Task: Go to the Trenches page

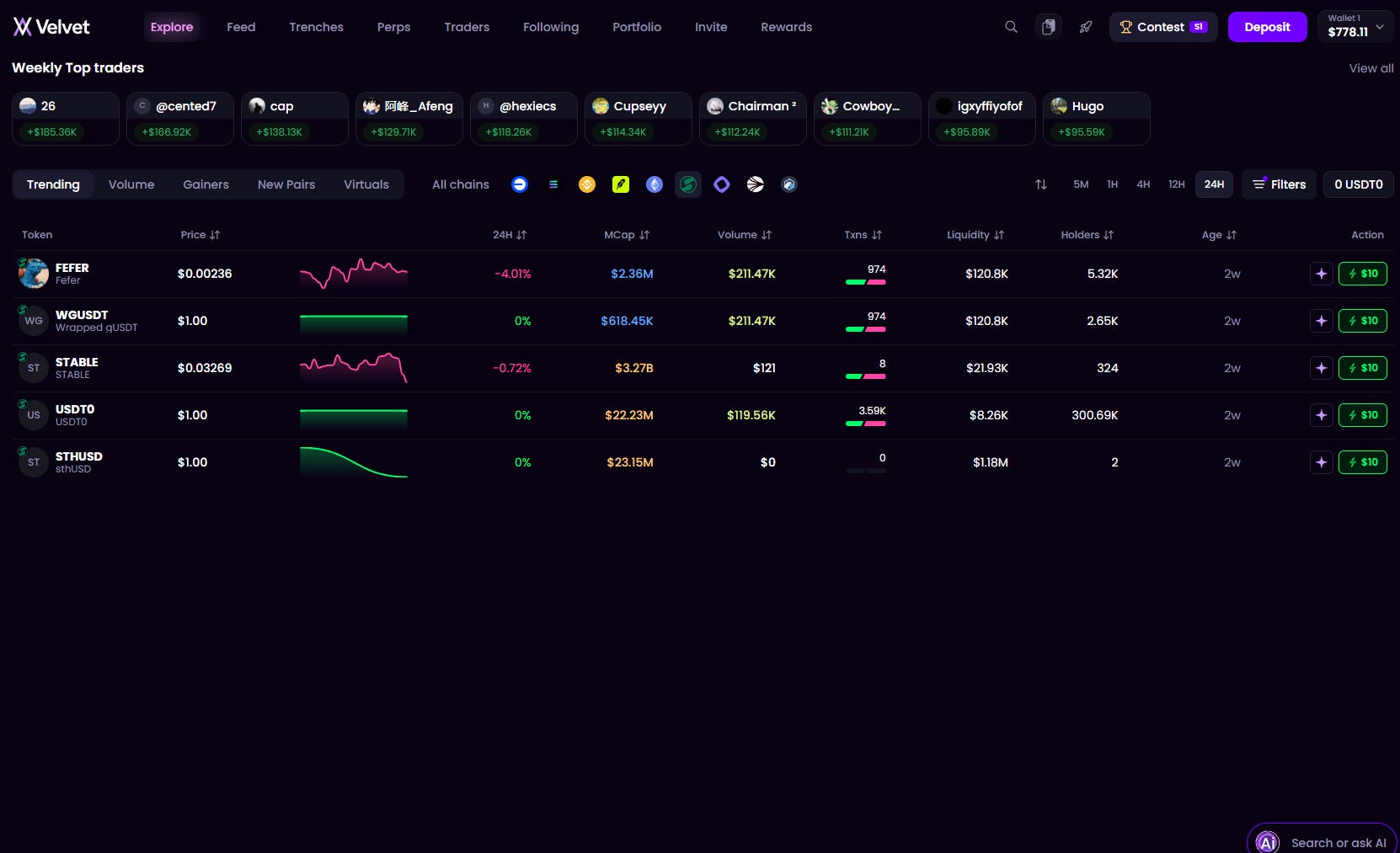Action: 317,27
